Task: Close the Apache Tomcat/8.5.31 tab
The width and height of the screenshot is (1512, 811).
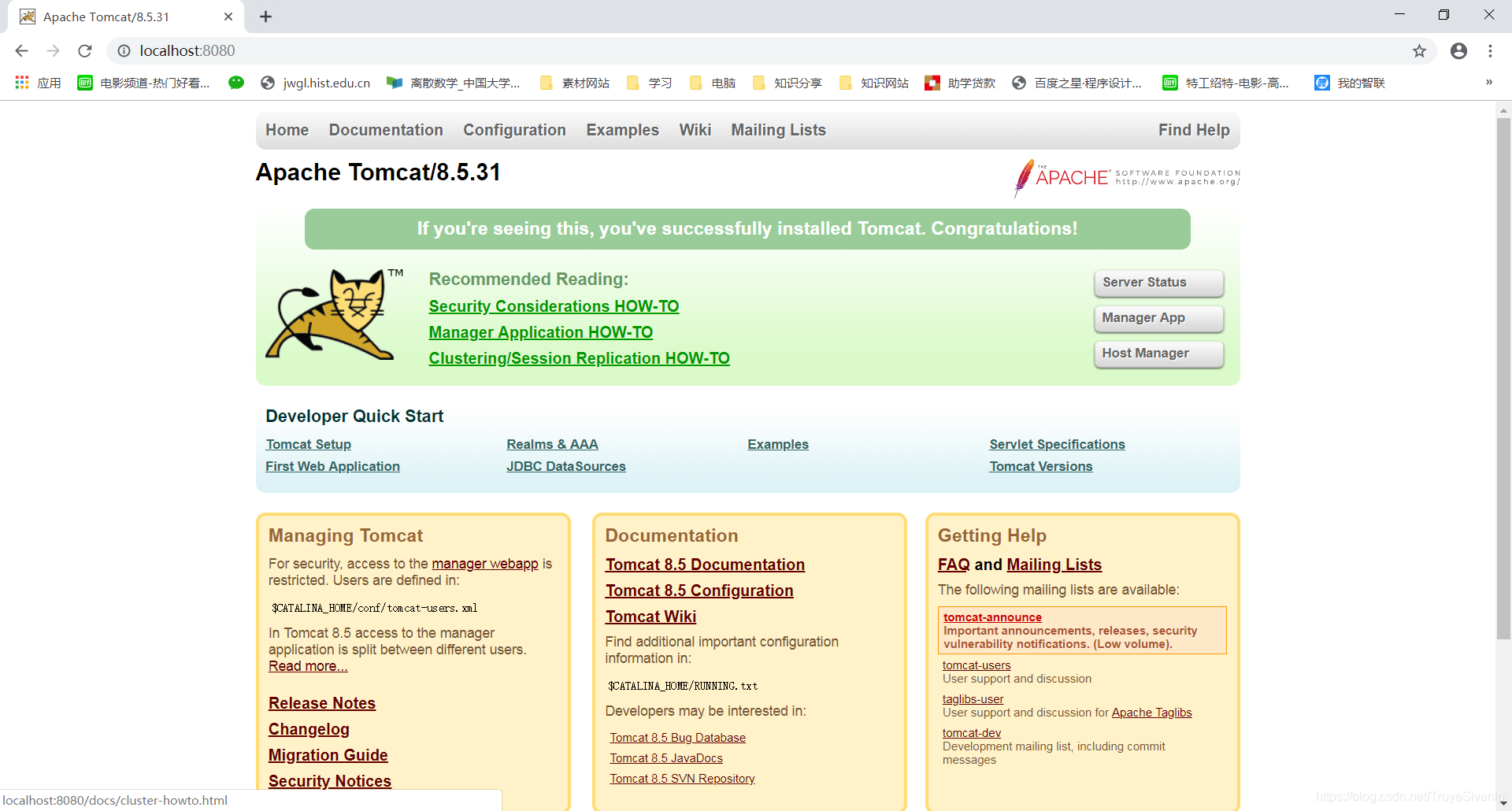Action: (x=228, y=17)
